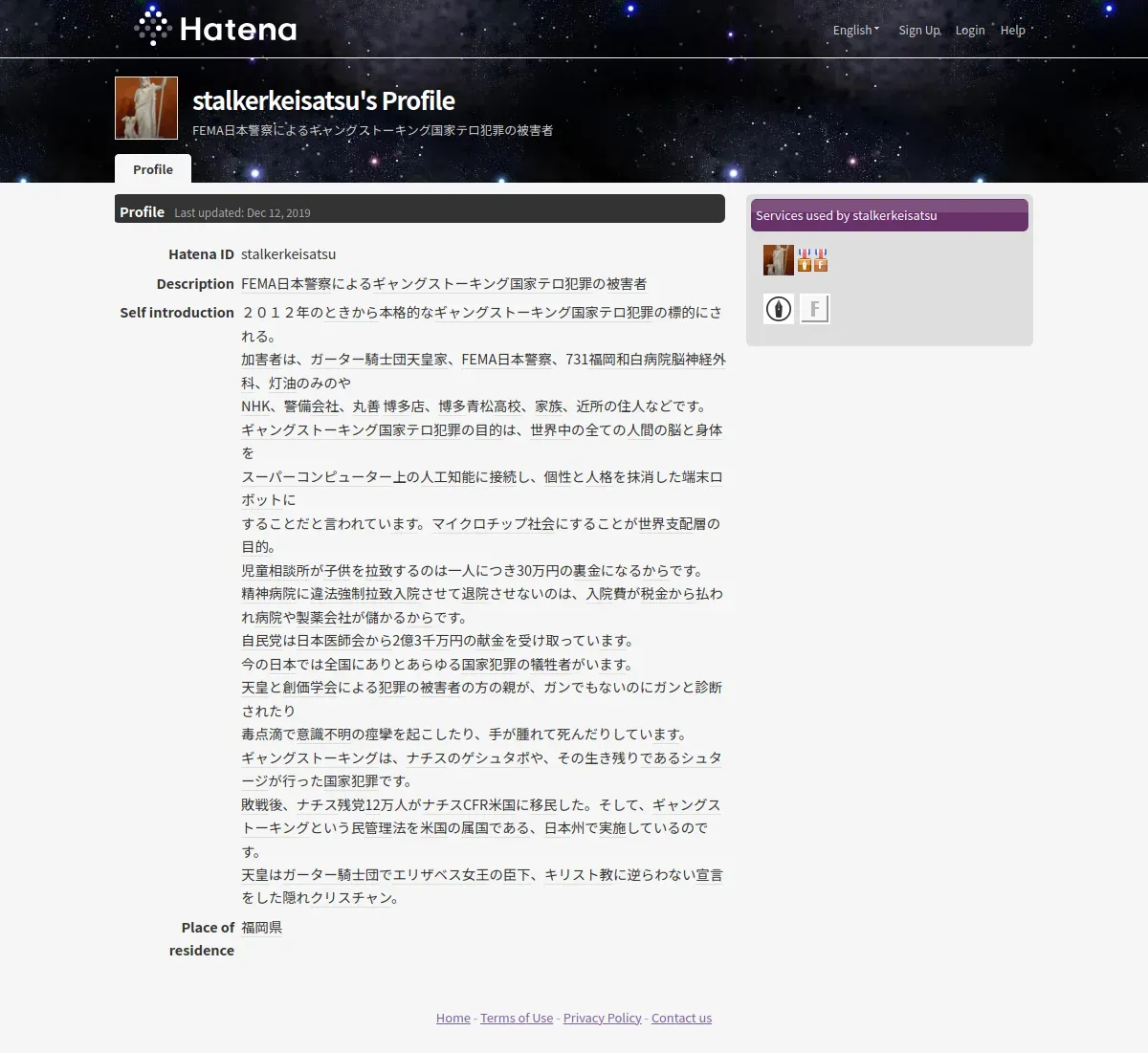
Task: Click the 'Last updated: Dec 12, 2019' text
Action: pos(242,212)
